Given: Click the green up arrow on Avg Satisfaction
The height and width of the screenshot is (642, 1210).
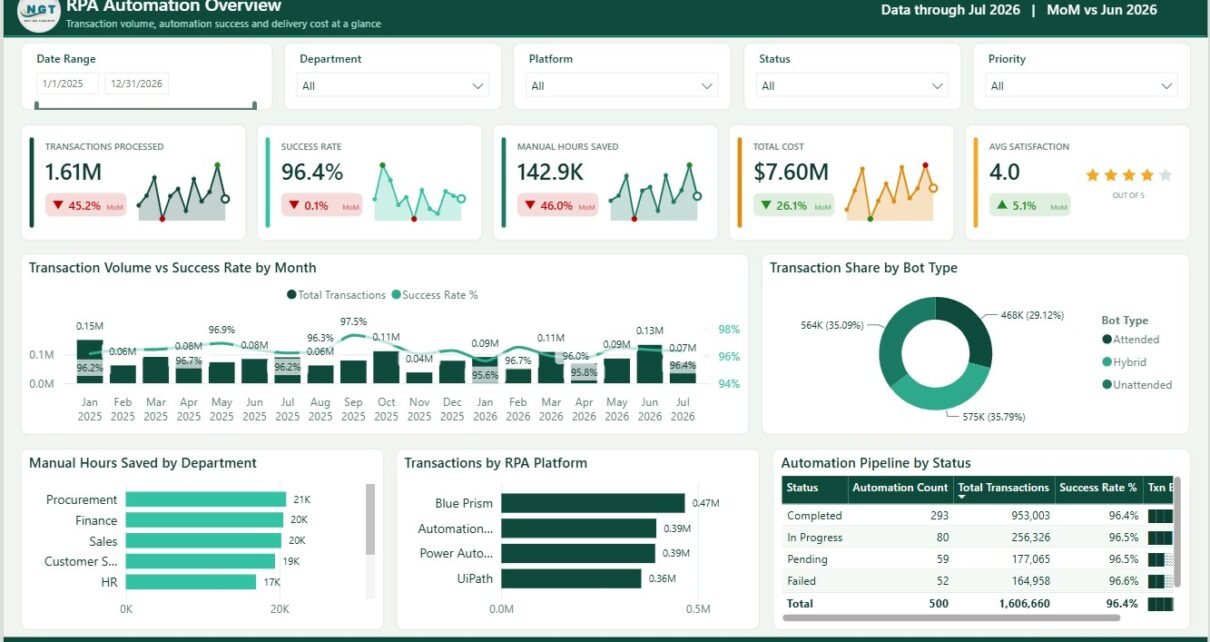Looking at the screenshot, I should (1002, 206).
